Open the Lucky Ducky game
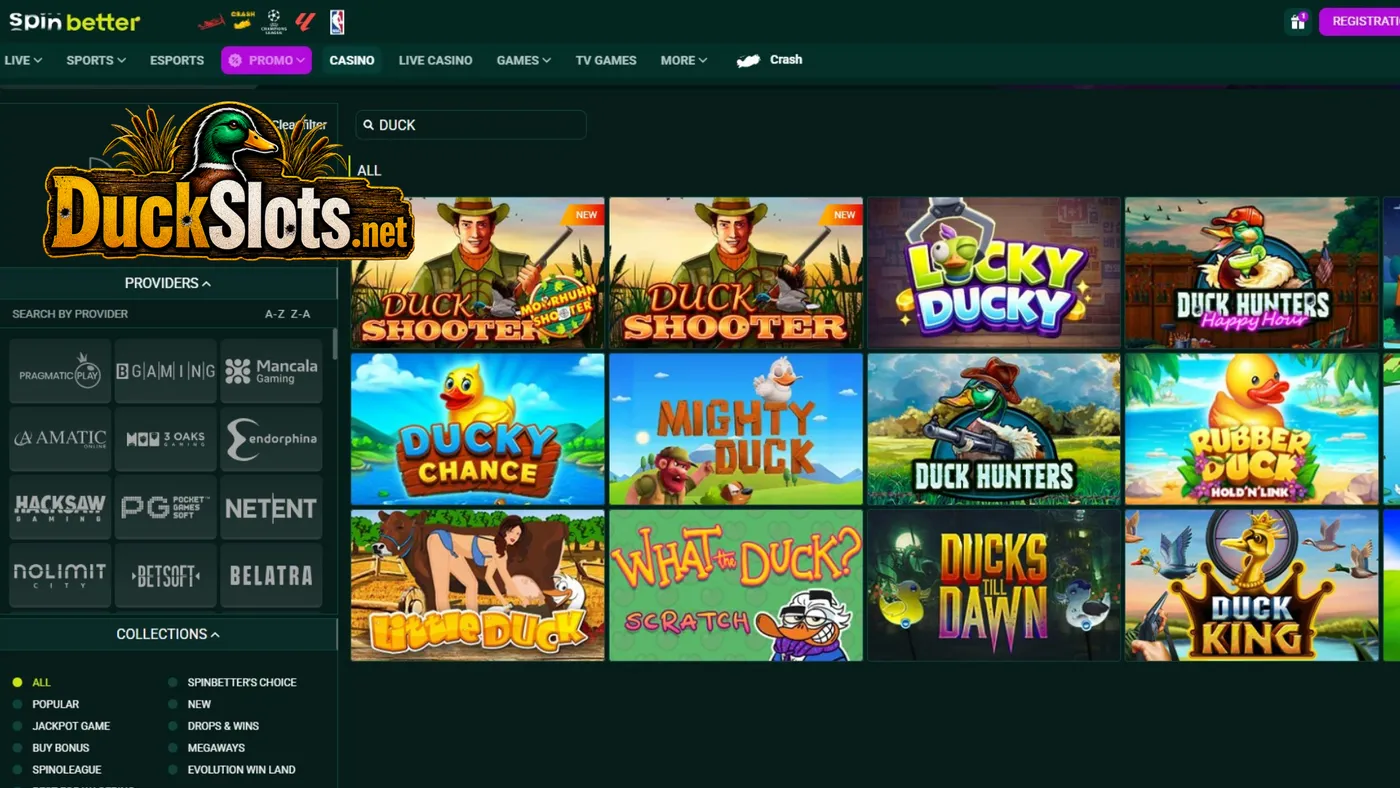The image size is (1400, 788). pyautogui.click(x=994, y=272)
